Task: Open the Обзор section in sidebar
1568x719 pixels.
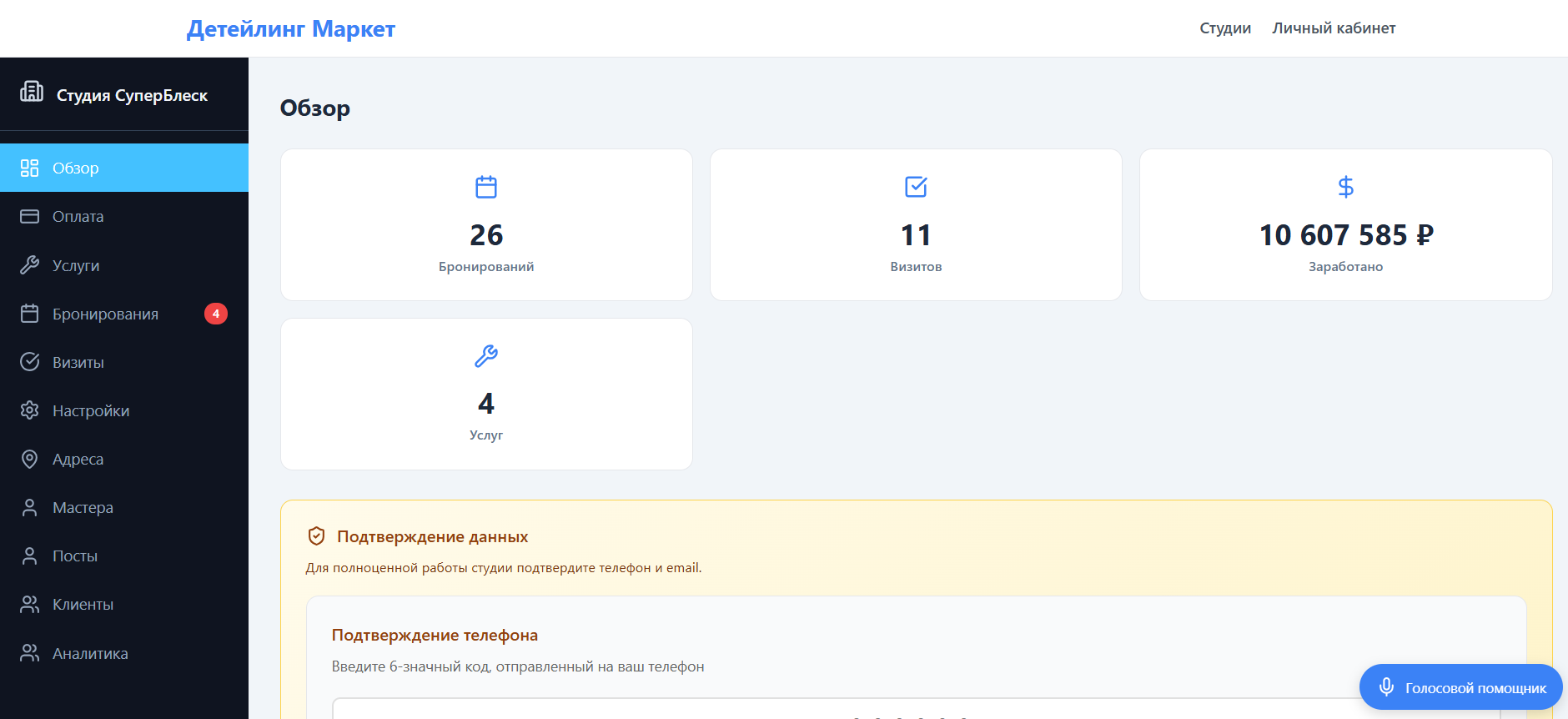Action: pyautogui.click(x=124, y=168)
